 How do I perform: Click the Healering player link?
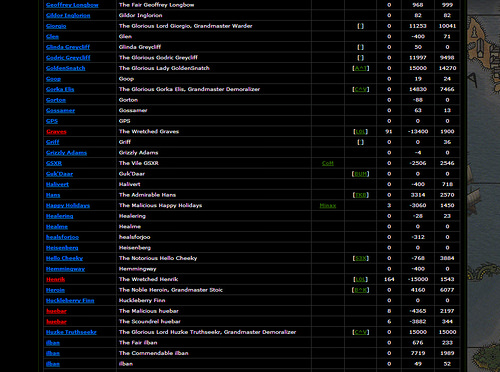tap(60, 216)
